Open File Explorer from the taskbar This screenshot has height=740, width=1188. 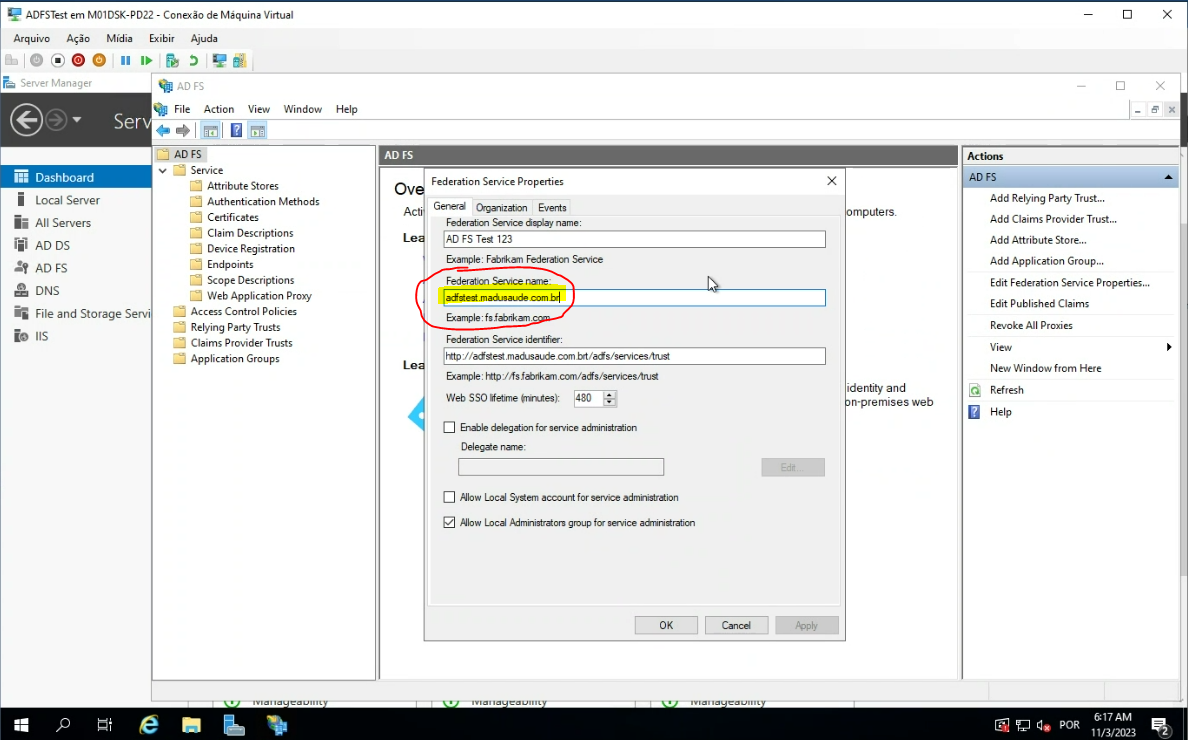(191, 725)
